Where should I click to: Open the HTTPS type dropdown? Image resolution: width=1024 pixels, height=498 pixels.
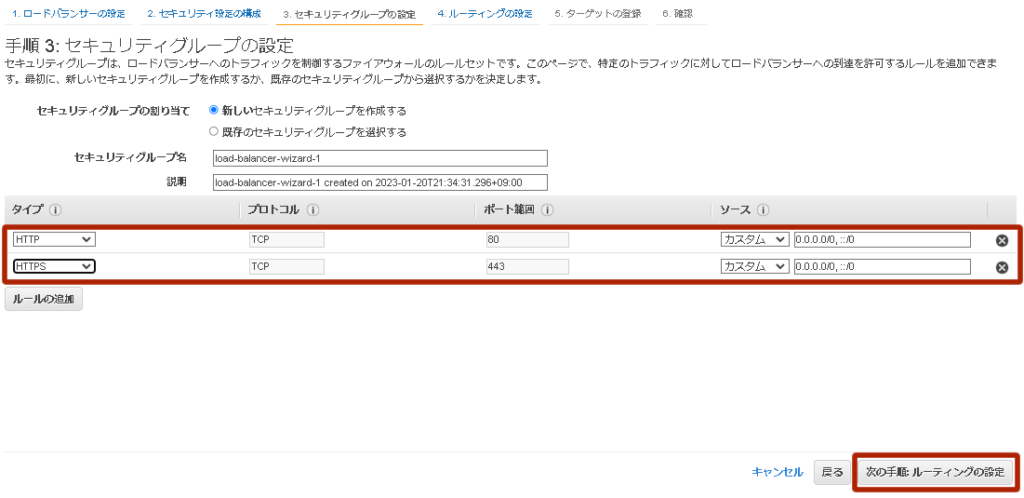pyautogui.click(x=54, y=266)
